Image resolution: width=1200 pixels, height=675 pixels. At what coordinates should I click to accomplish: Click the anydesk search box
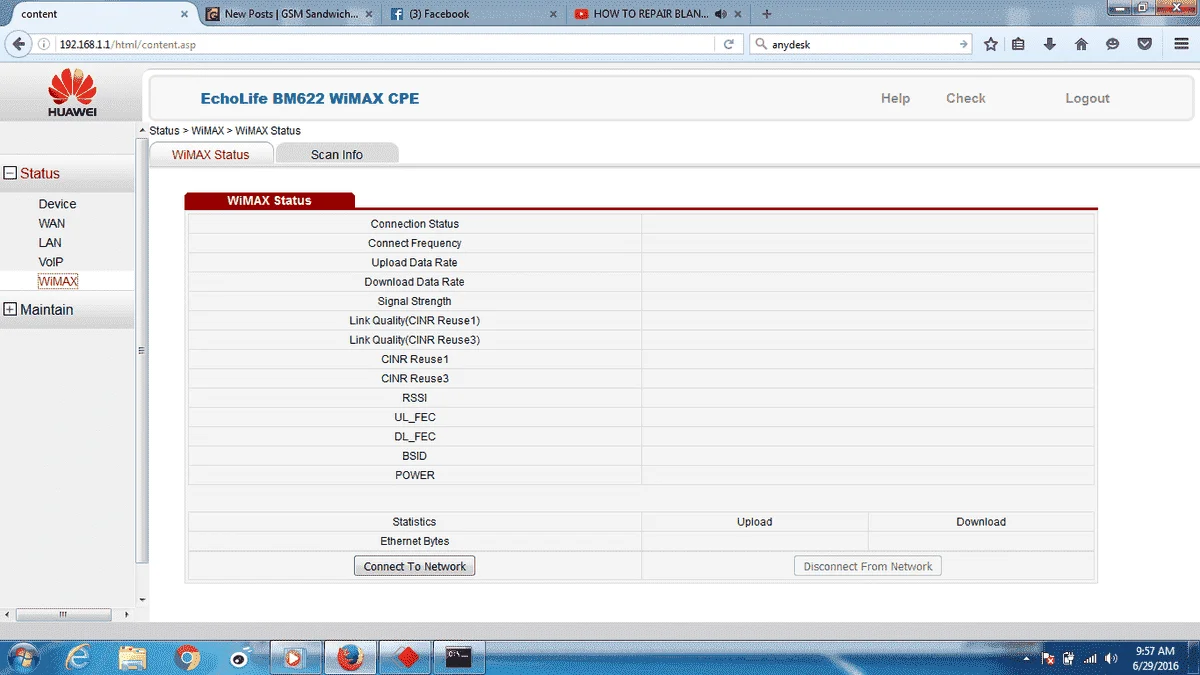pos(860,44)
